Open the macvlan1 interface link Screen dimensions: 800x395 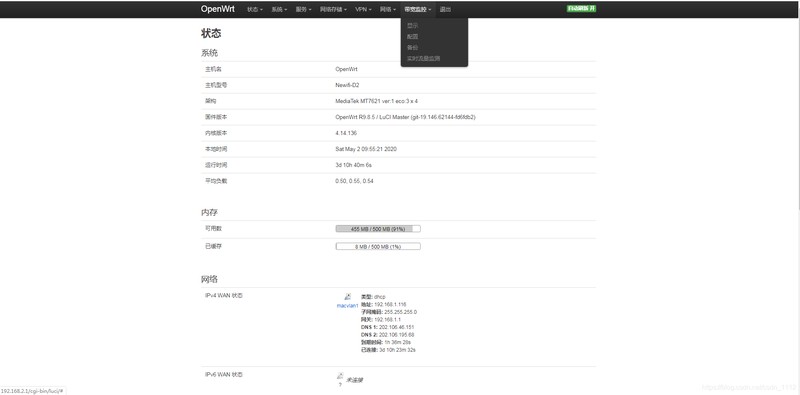347,306
